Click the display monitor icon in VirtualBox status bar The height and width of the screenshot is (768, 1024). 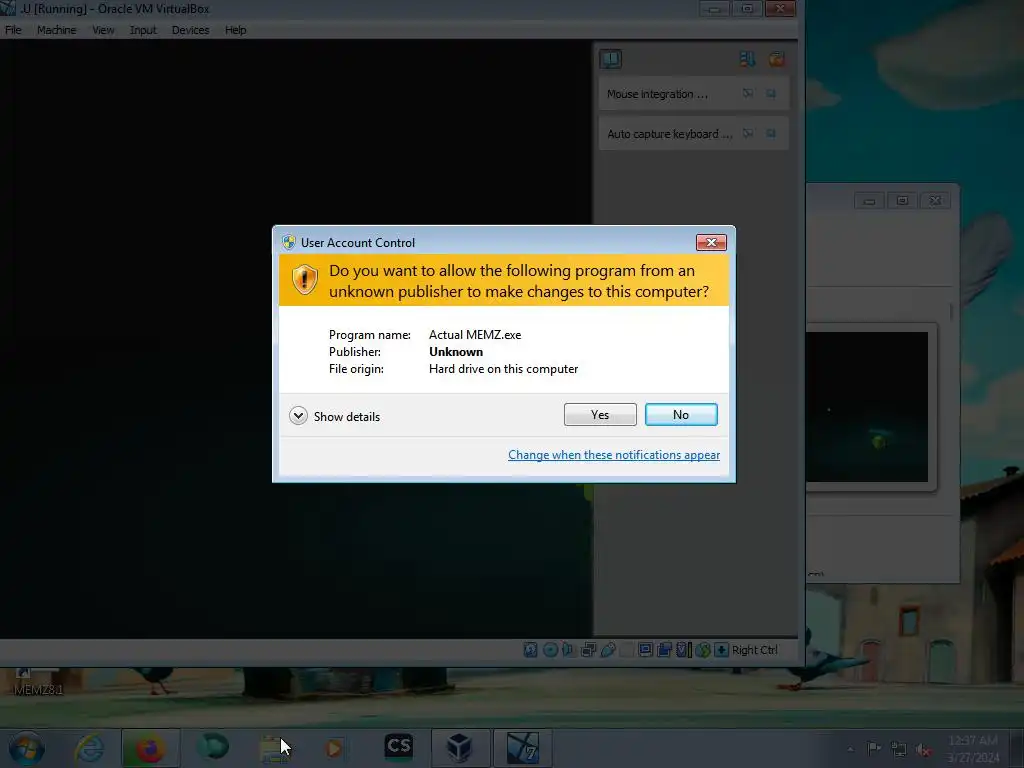point(645,650)
